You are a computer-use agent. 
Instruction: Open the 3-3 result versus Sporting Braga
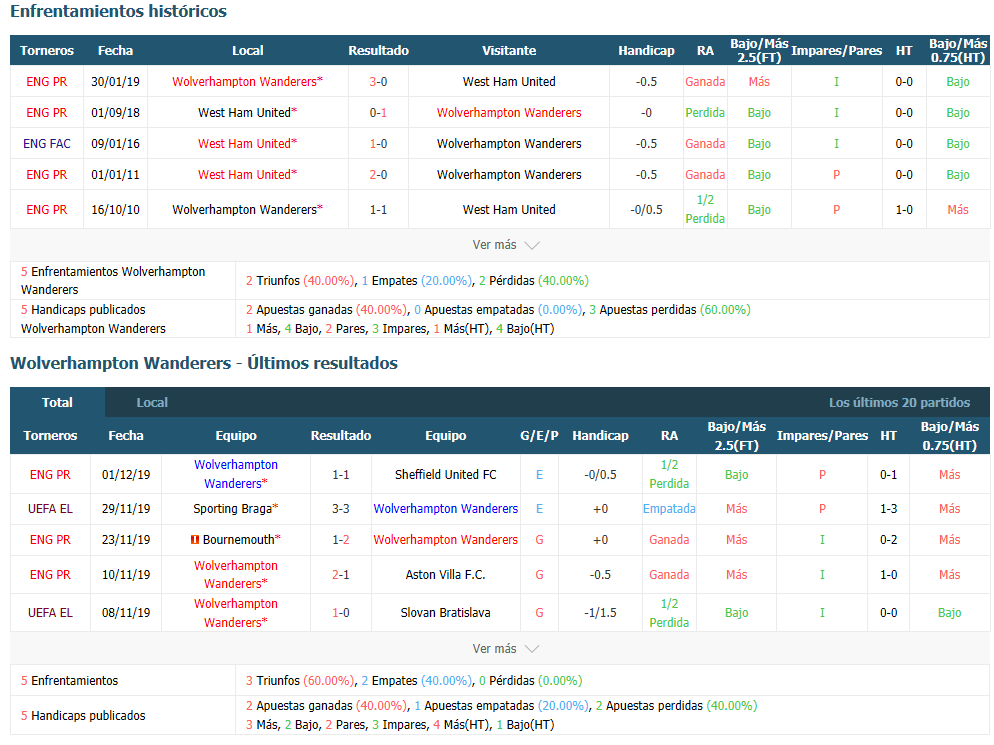341,509
